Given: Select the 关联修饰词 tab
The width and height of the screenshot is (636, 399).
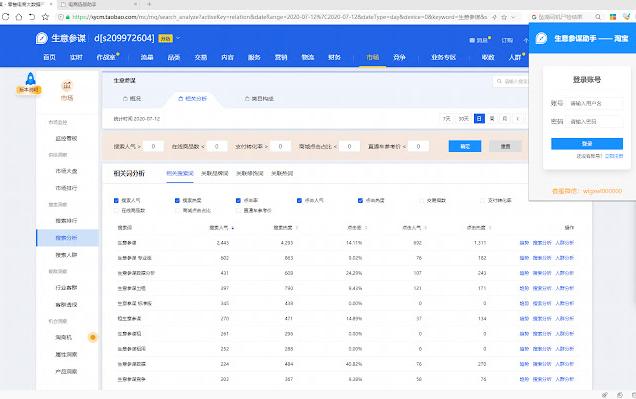Looking at the screenshot, I should pos(250,173).
